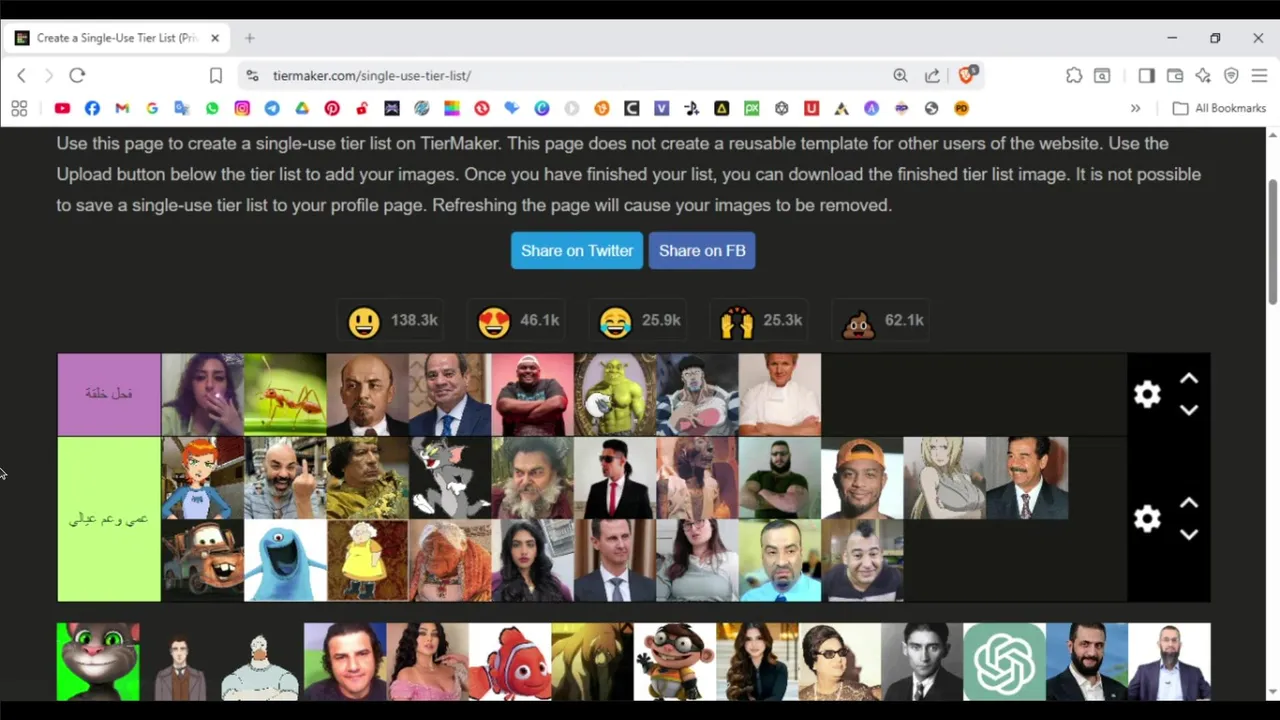
Task: Click Share on Twitter button
Action: pos(577,250)
